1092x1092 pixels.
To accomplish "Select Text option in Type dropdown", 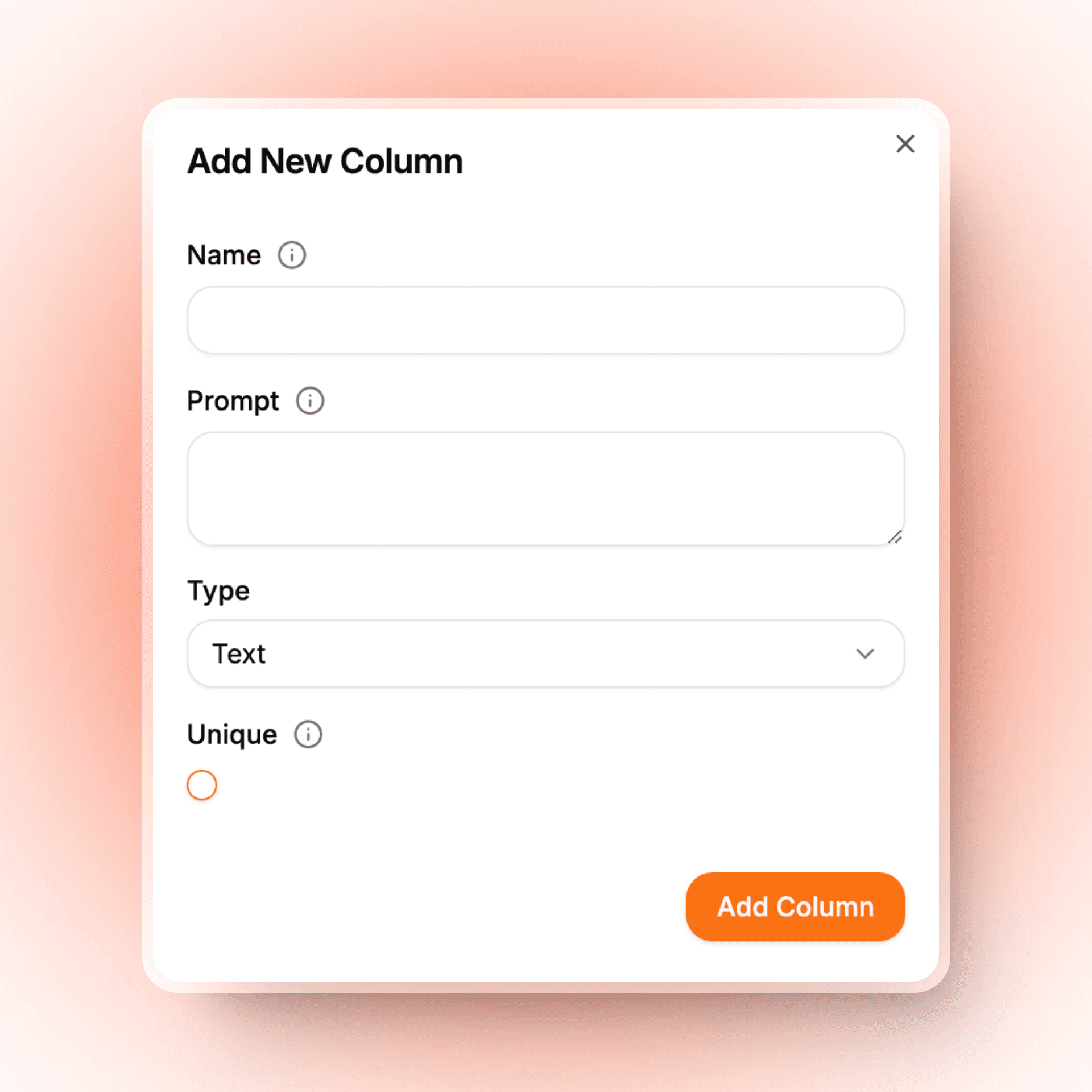I will (546, 655).
